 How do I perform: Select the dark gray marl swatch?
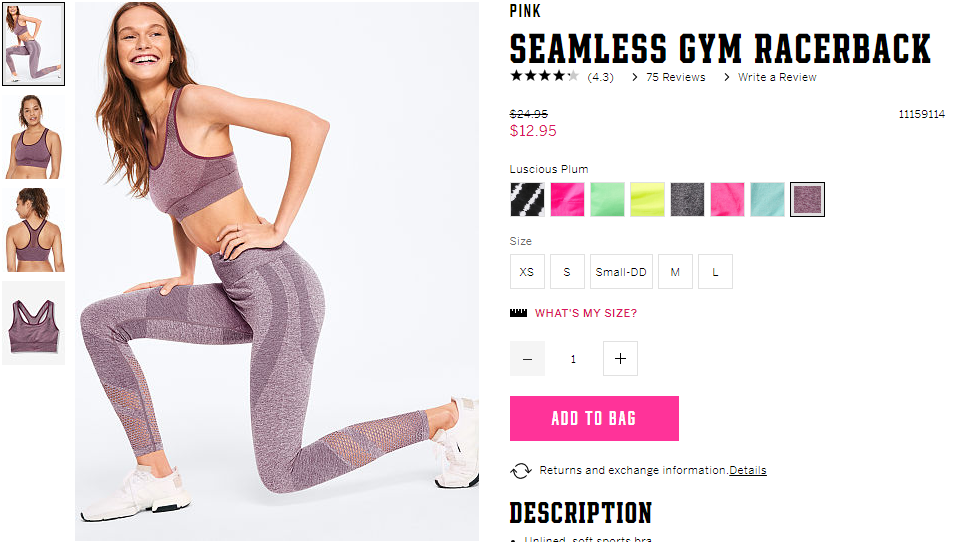pyautogui.click(x=688, y=199)
